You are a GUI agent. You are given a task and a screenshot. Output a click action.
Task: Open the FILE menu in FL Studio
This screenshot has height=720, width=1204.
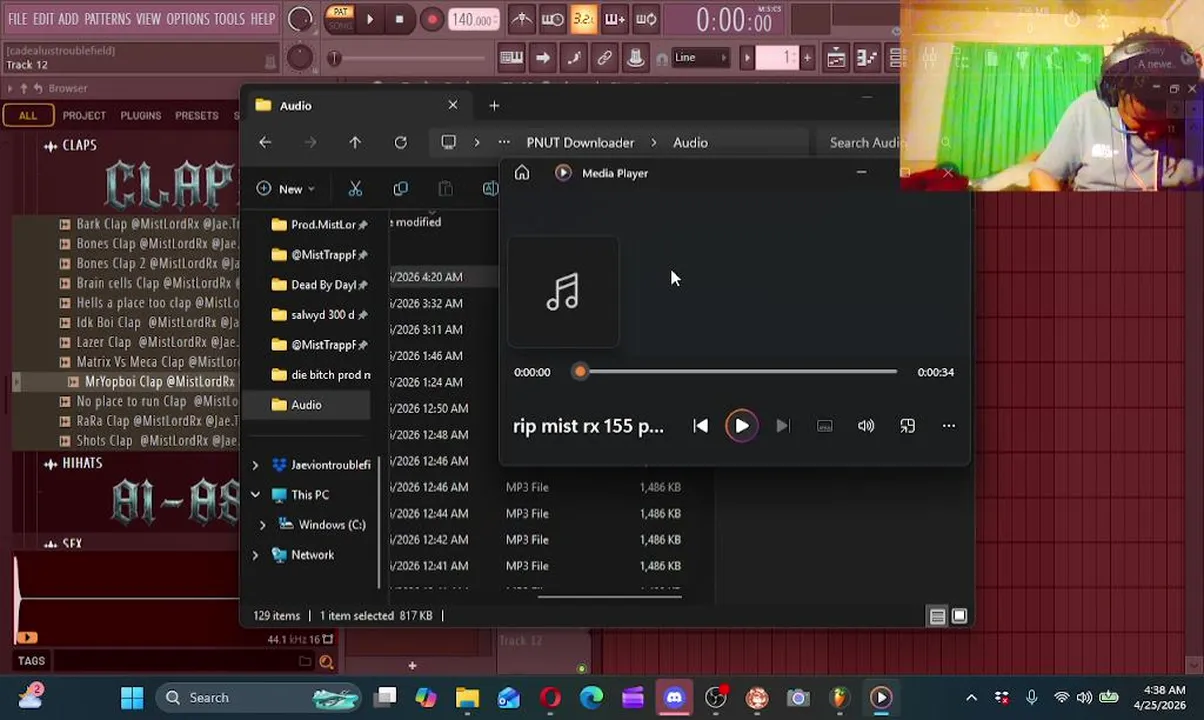pyautogui.click(x=18, y=19)
